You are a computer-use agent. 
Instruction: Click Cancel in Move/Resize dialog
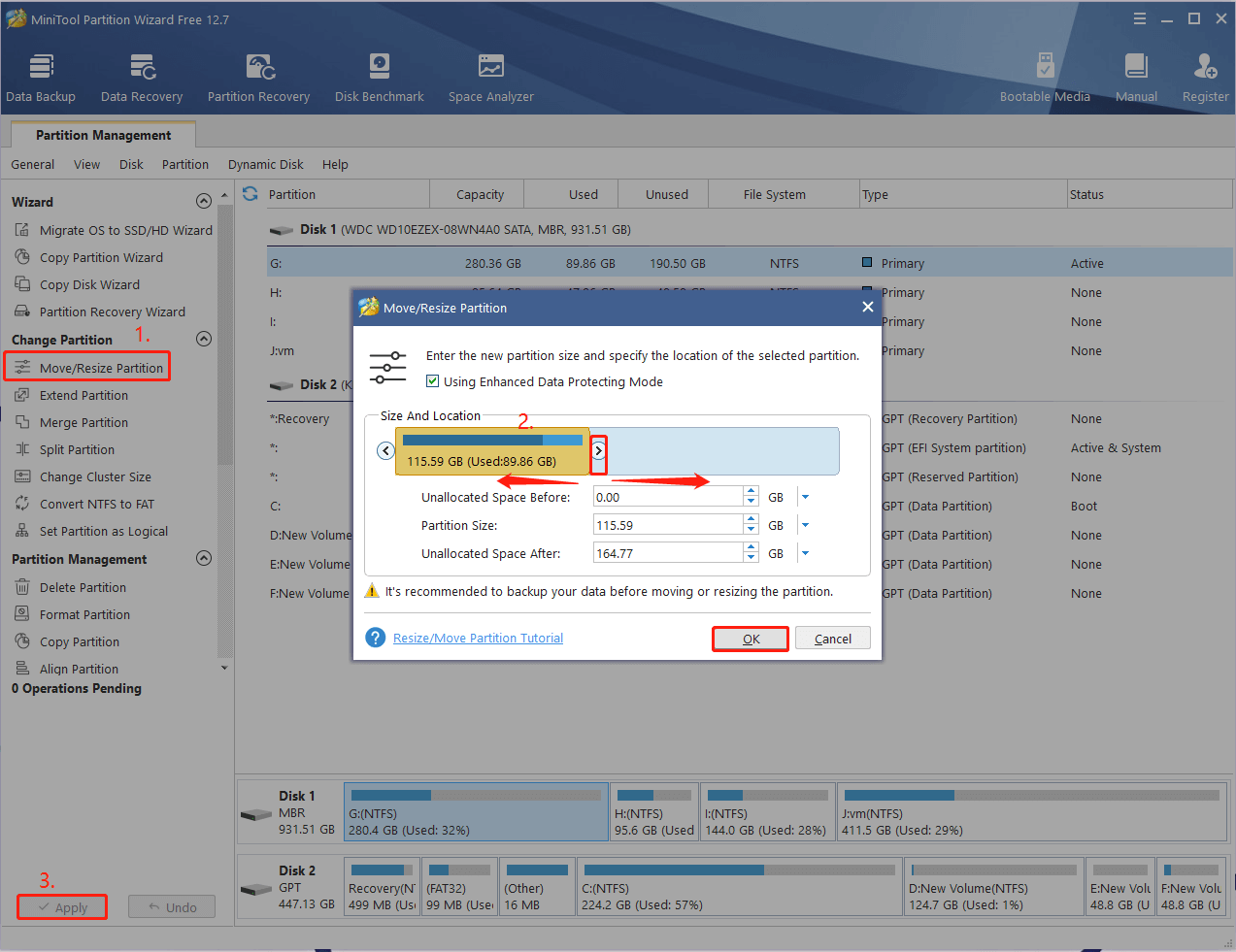833,639
